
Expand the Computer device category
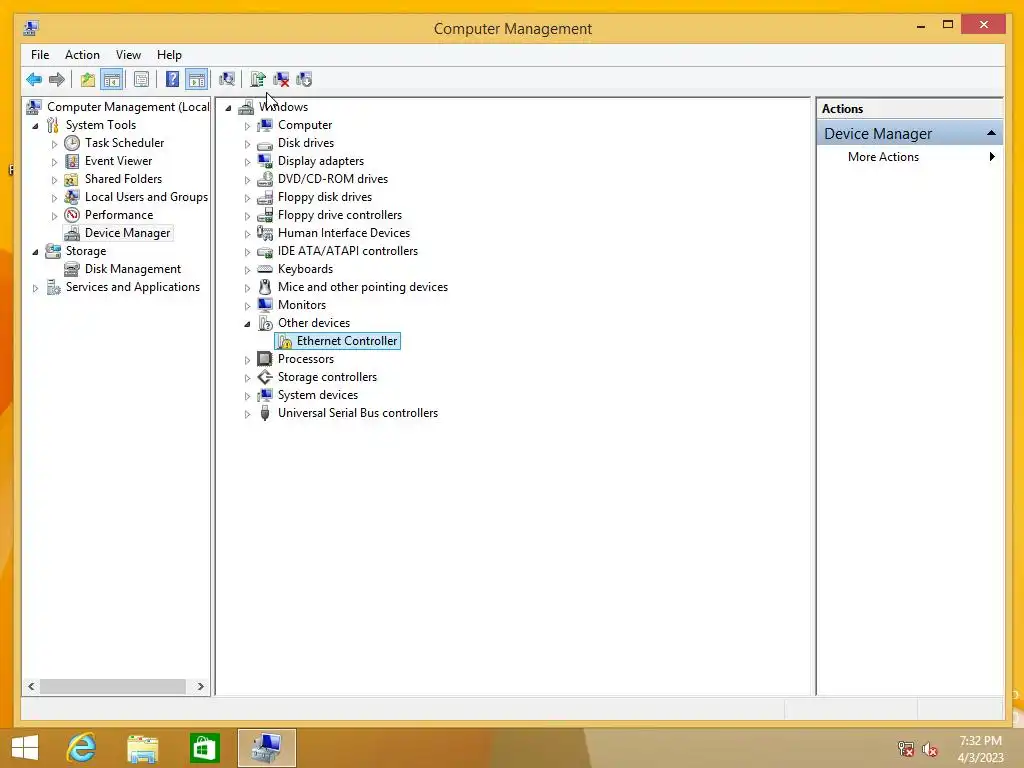point(247,125)
